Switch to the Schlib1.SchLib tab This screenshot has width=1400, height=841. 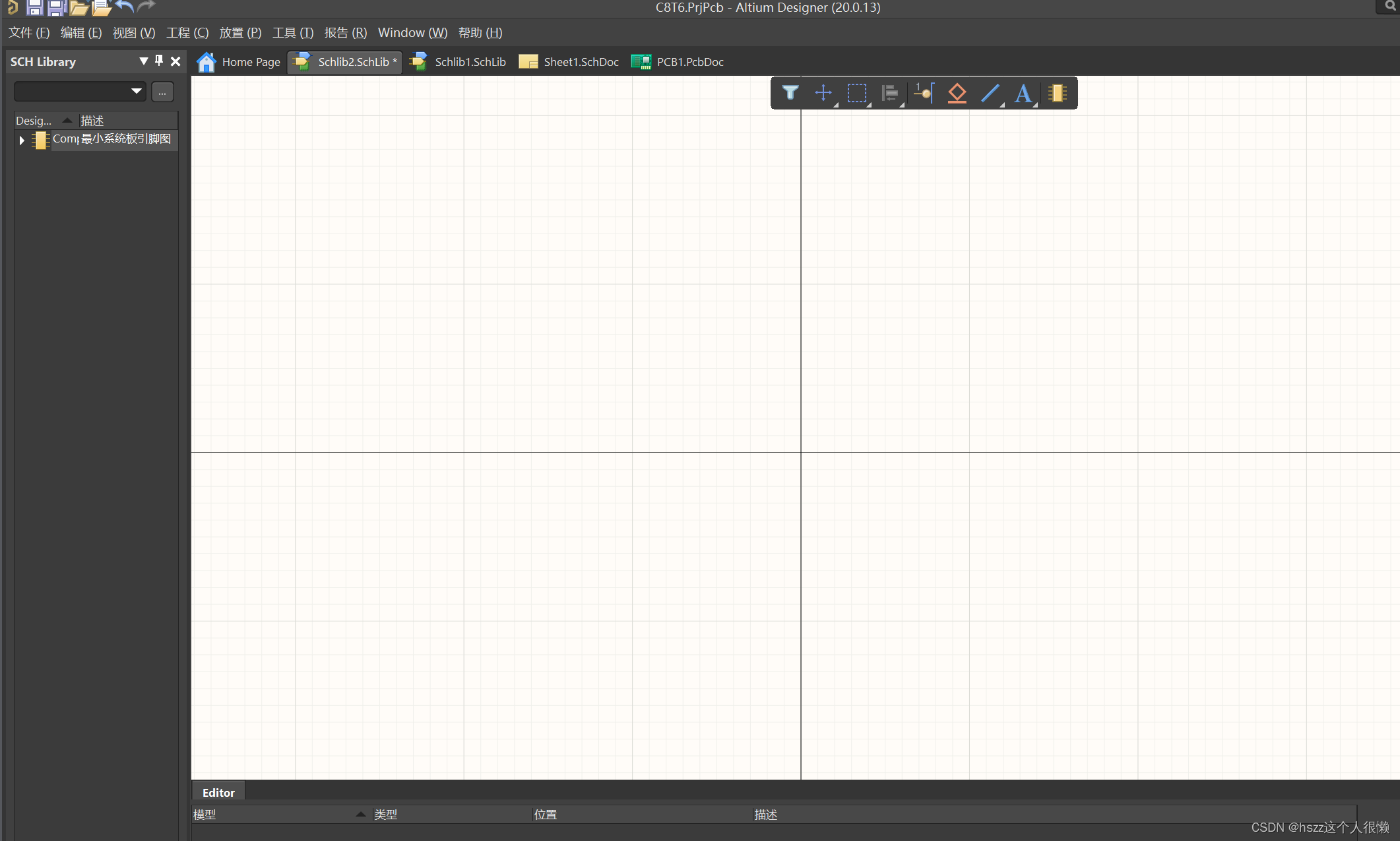click(x=458, y=61)
